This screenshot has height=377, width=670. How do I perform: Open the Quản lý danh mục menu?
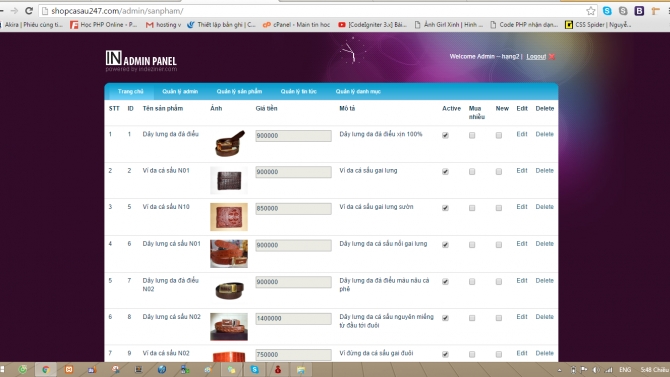358,91
